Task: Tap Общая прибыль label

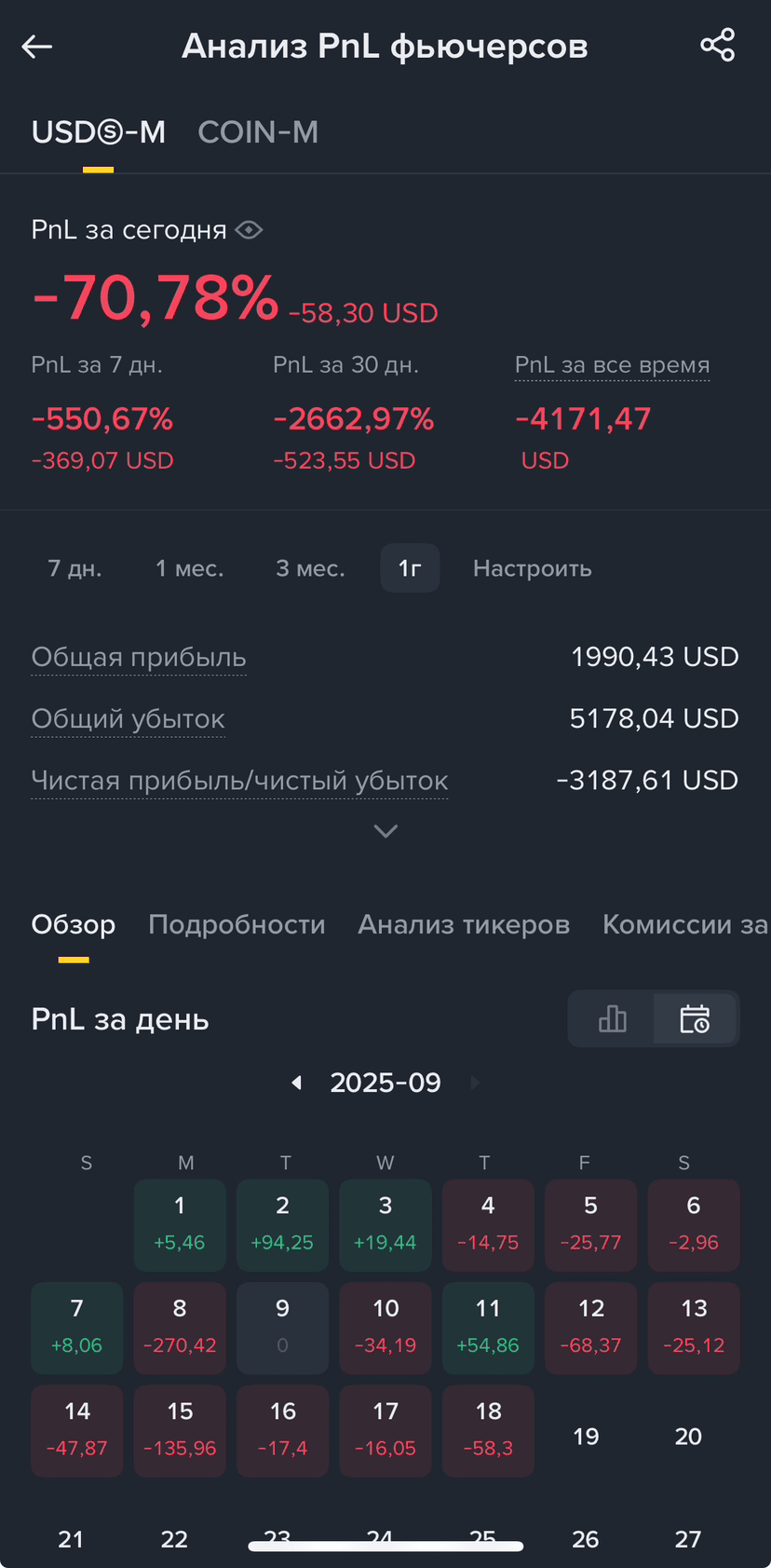Action: pos(139,658)
